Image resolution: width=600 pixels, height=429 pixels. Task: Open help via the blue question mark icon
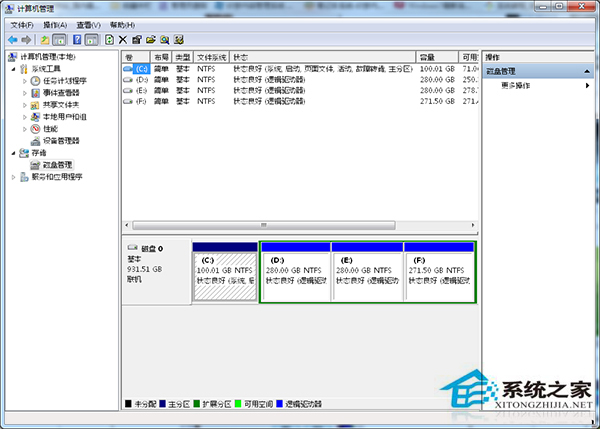click(x=77, y=39)
